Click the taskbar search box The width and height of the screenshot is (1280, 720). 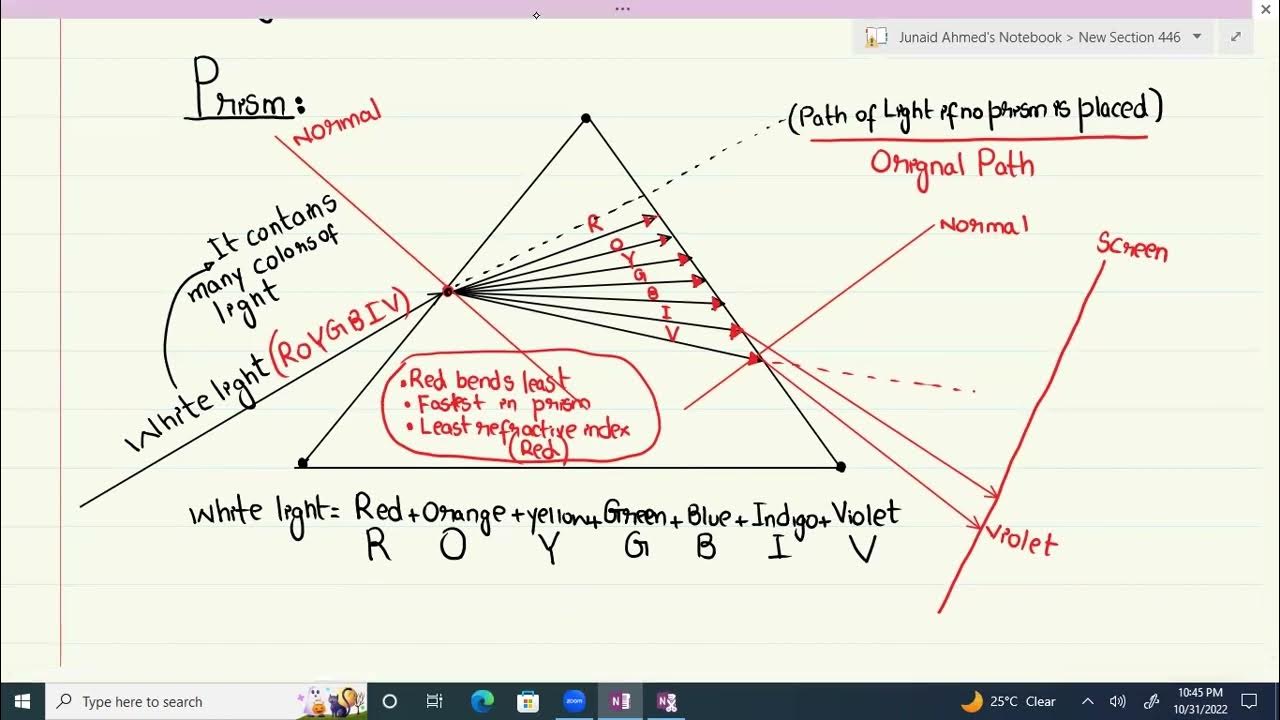click(x=206, y=701)
